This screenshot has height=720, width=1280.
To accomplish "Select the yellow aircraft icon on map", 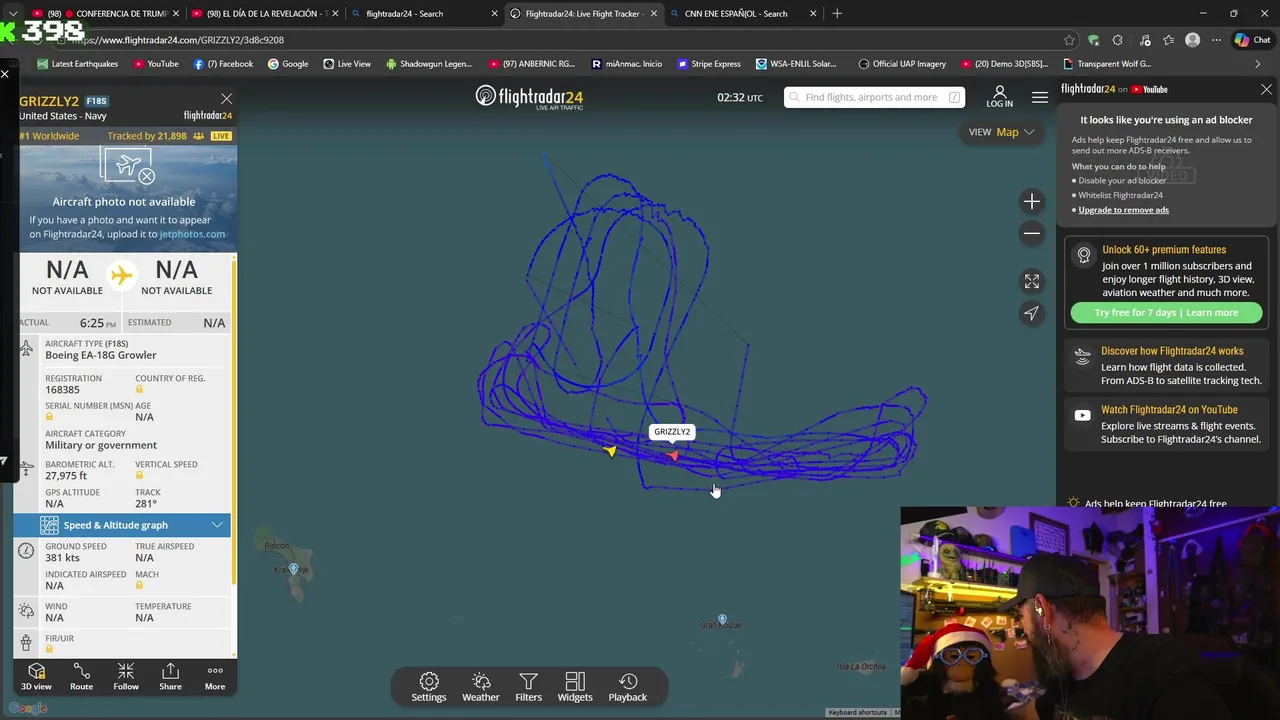I will pyautogui.click(x=610, y=451).
